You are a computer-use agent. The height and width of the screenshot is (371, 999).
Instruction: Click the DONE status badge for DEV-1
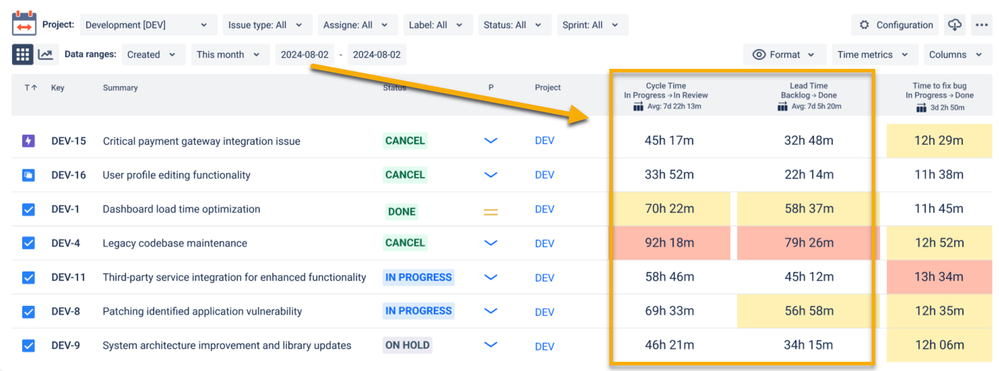click(x=401, y=212)
